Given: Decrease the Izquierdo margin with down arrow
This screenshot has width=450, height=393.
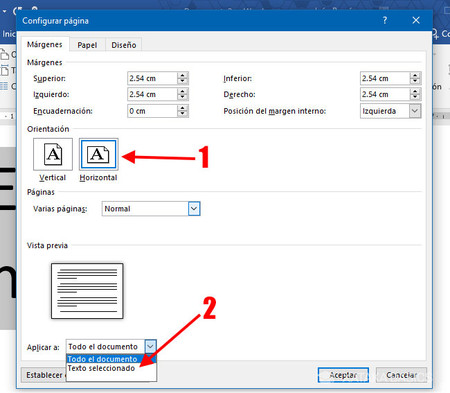Looking at the screenshot, I should point(183,97).
